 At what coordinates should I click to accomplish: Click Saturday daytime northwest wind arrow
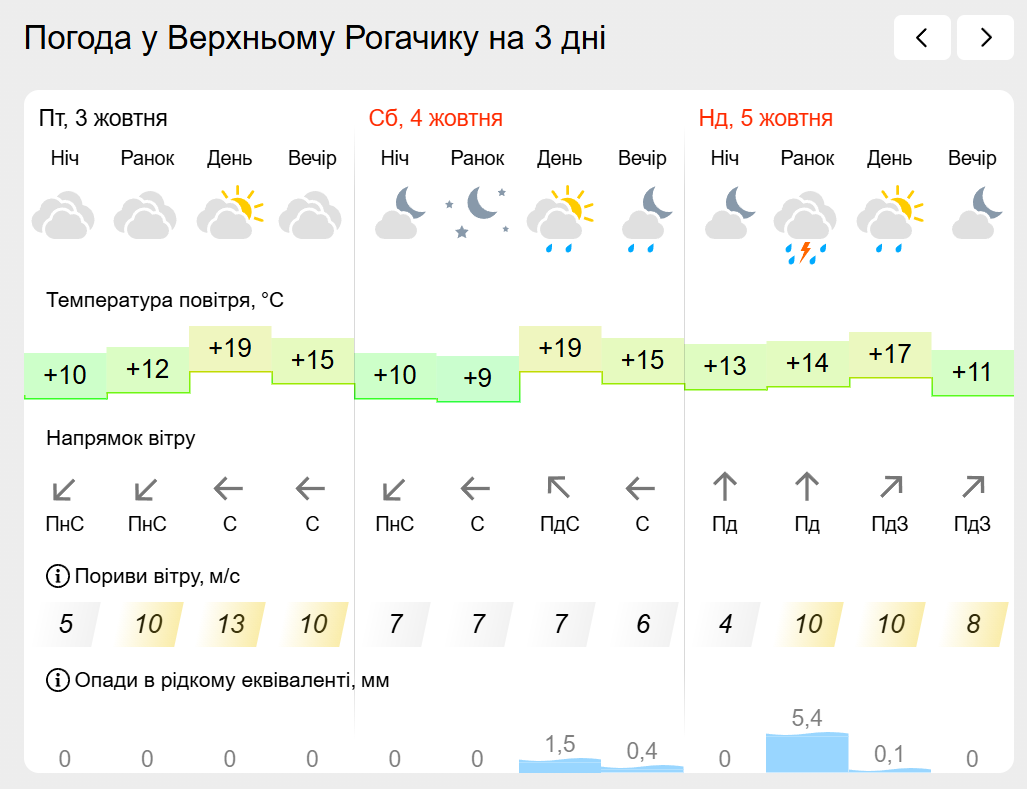click(x=559, y=488)
